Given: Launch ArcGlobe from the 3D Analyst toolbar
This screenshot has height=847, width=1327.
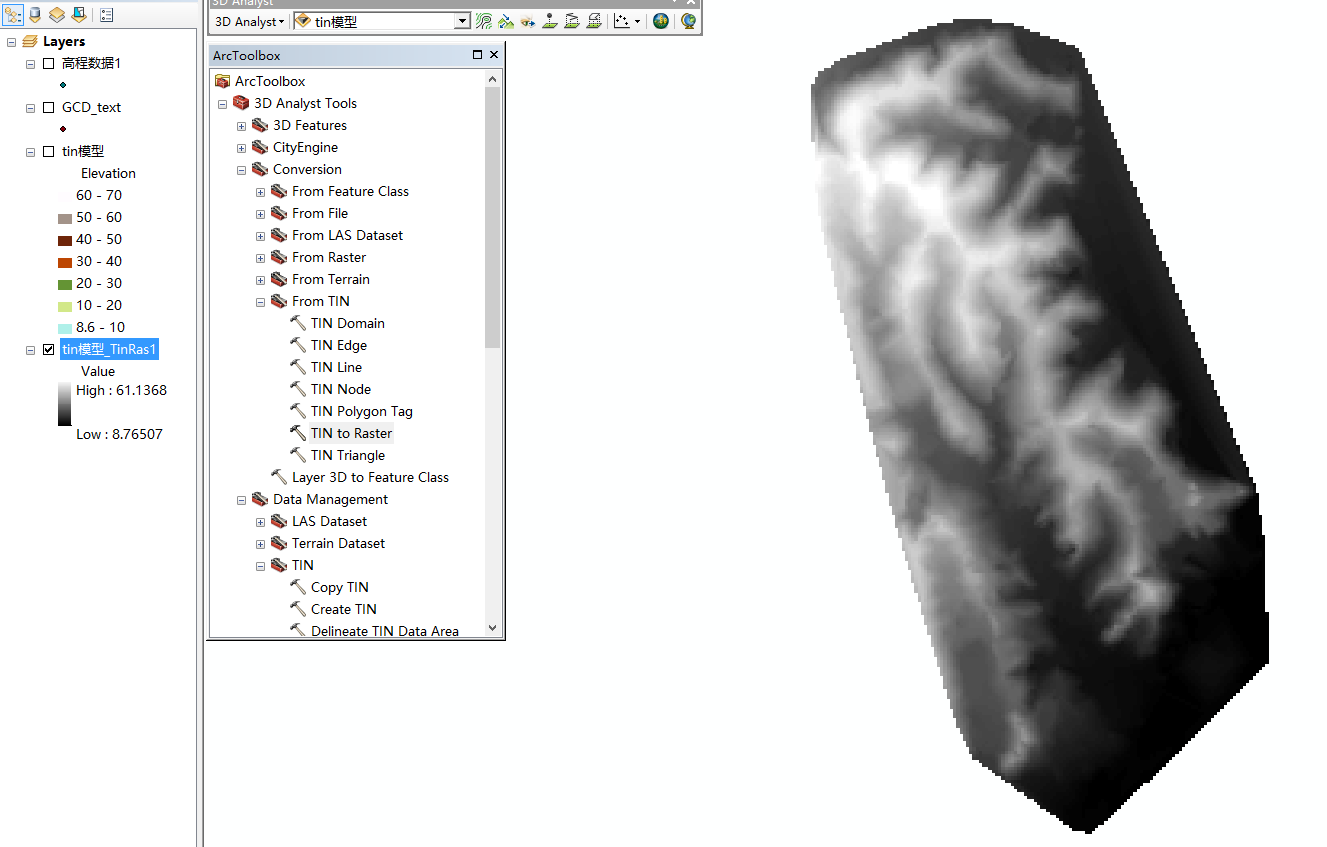Looking at the screenshot, I should [x=688, y=21].
